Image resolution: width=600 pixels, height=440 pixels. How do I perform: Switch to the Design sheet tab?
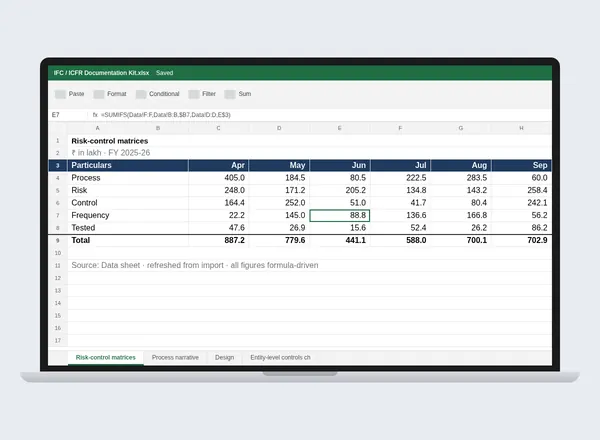[224, 357]
